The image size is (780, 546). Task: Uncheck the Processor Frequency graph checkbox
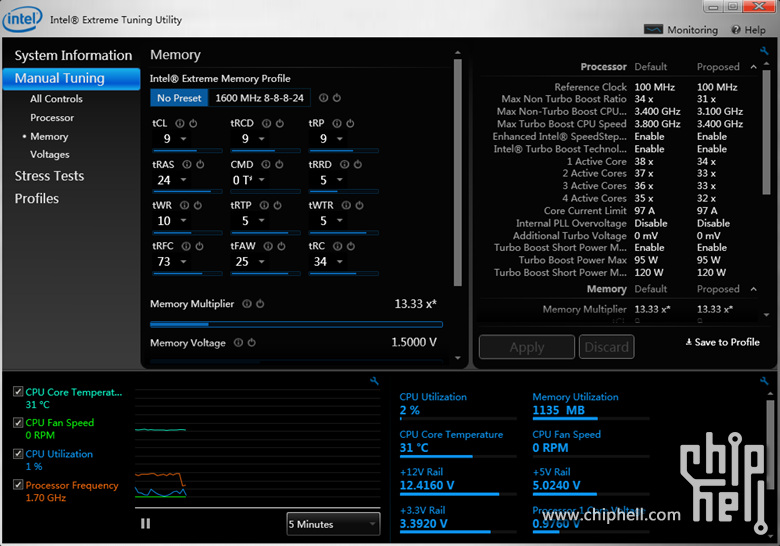coord(18,485)
